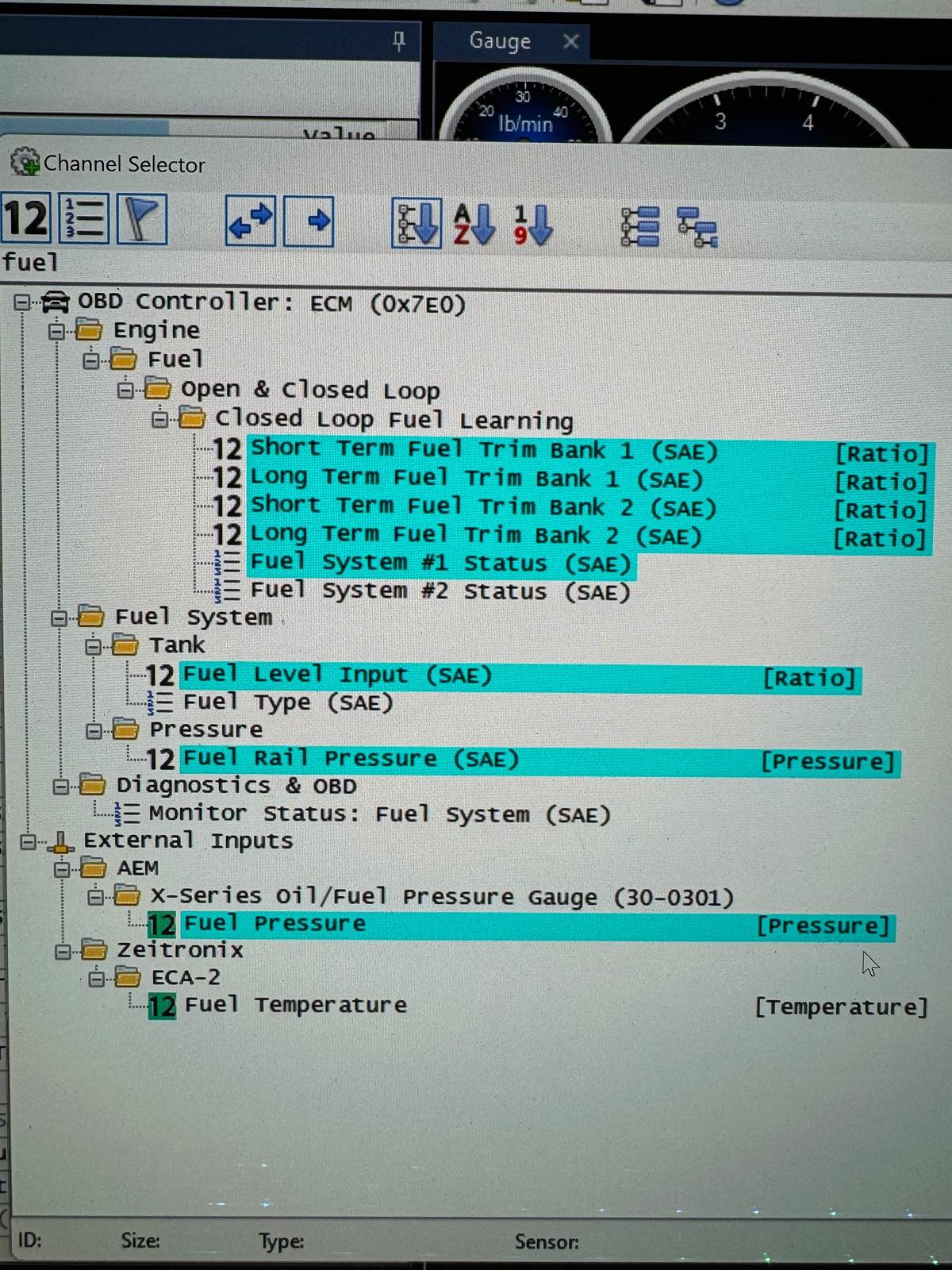This screenshot has height=1270, width=952.
Task: Close the Gauge tab
Action: click(570, 41)
